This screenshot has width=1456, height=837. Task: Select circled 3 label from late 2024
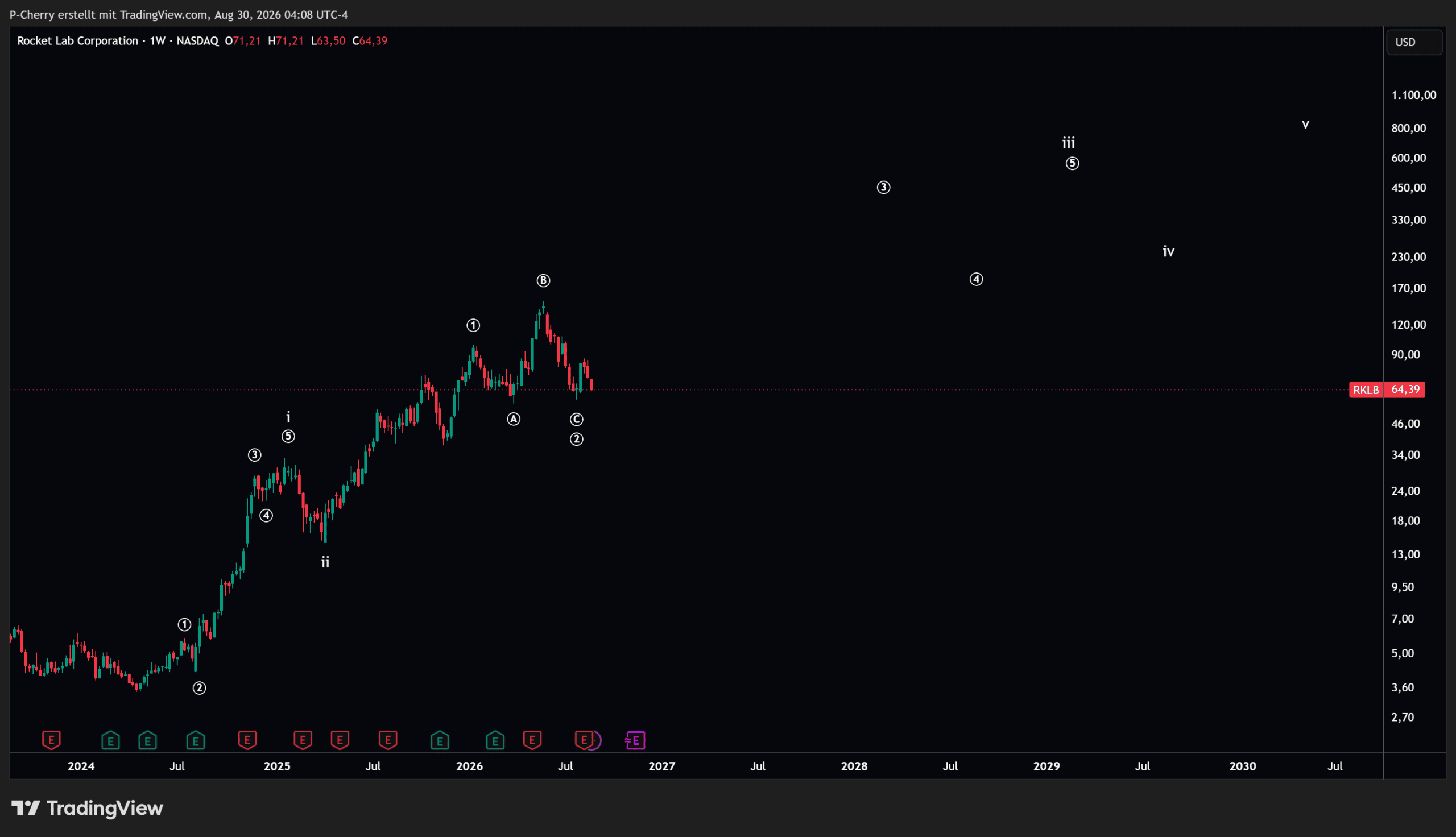(x=255, y=455)
